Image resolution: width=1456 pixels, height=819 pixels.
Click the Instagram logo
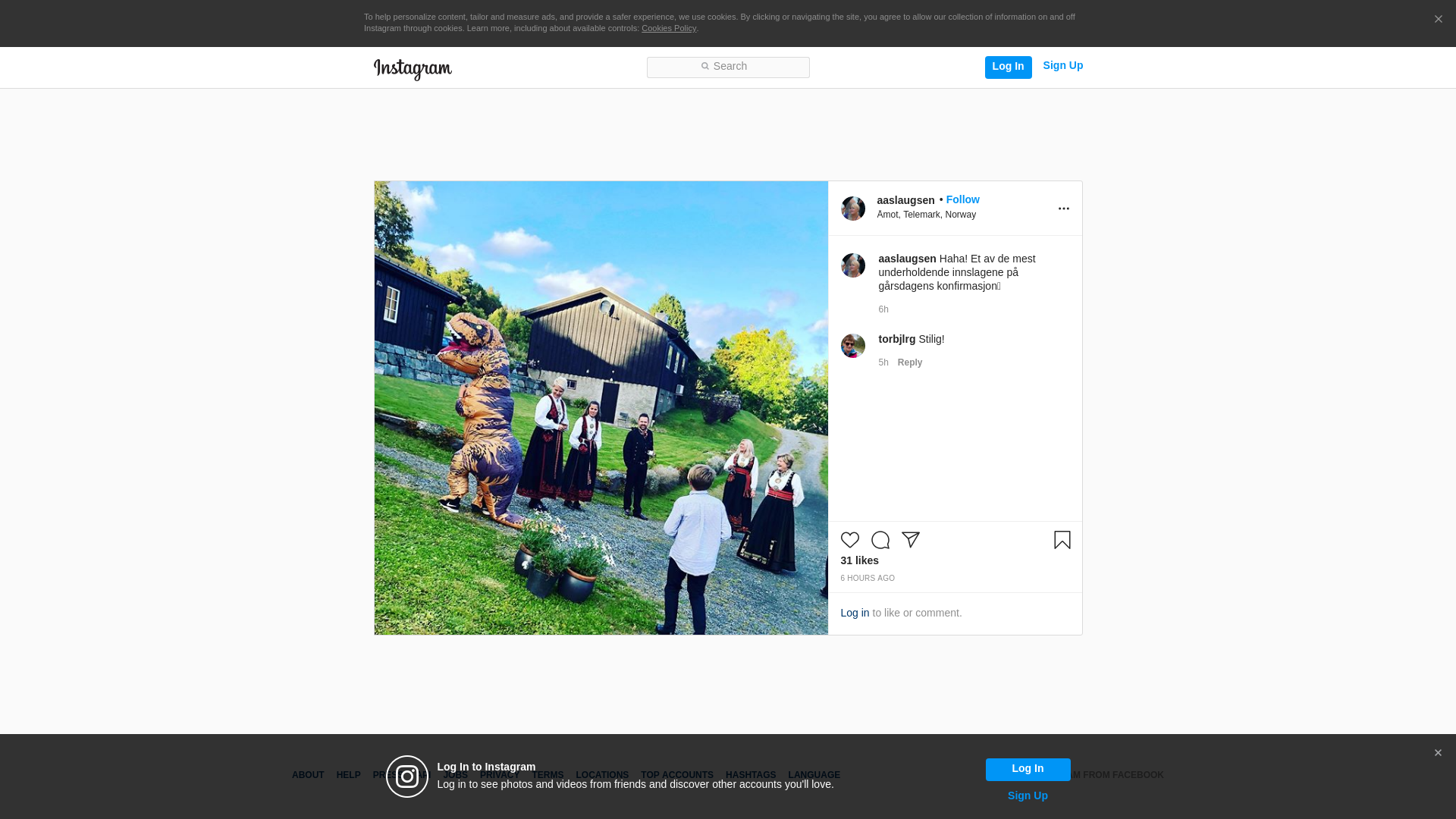(413, 69)
